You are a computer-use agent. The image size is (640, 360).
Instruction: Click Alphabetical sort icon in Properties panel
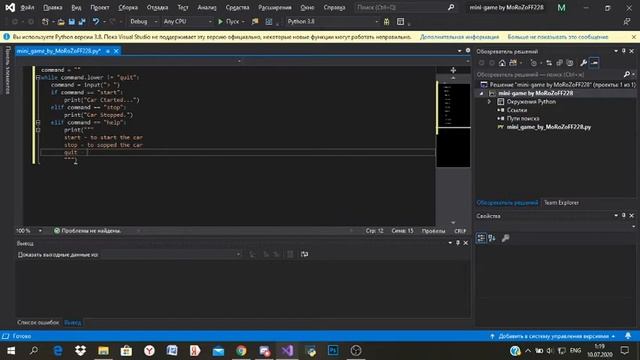pos(492,238)
